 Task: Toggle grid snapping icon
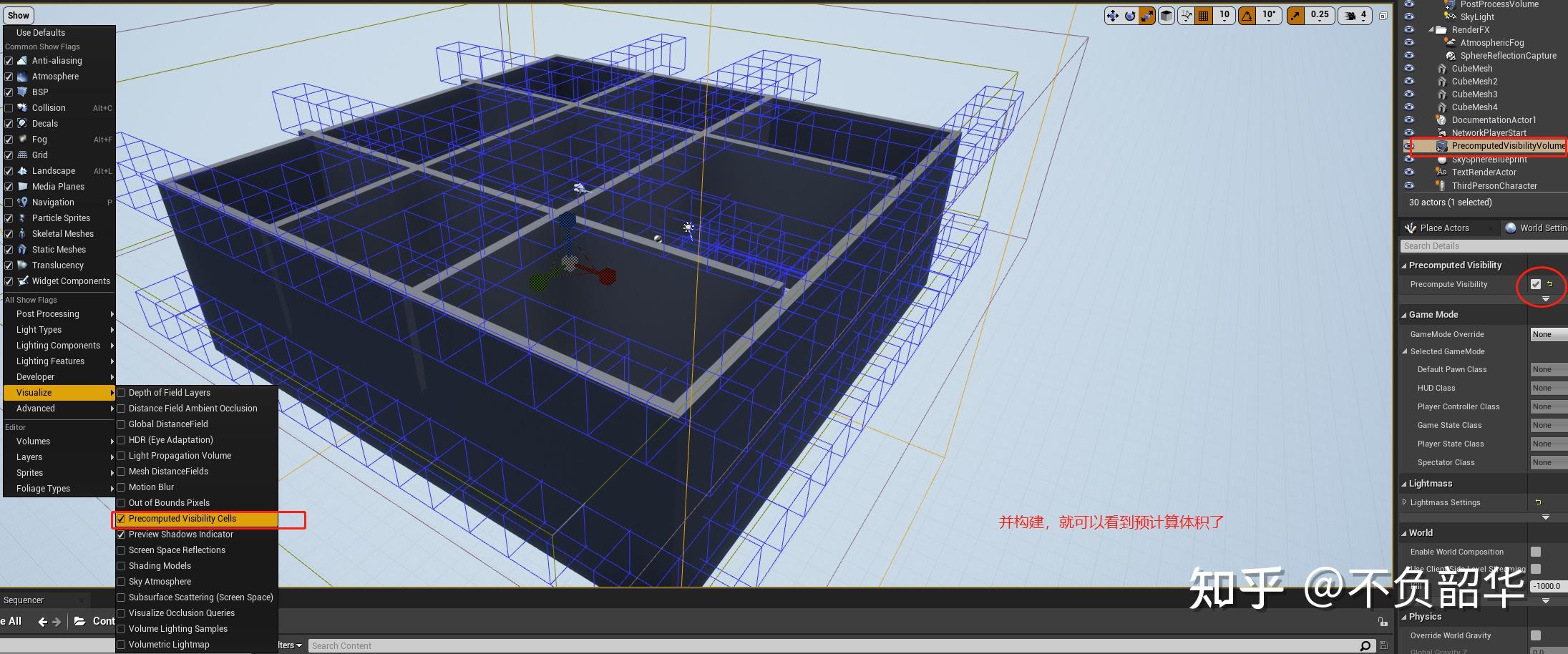(x=1203, y=14)
